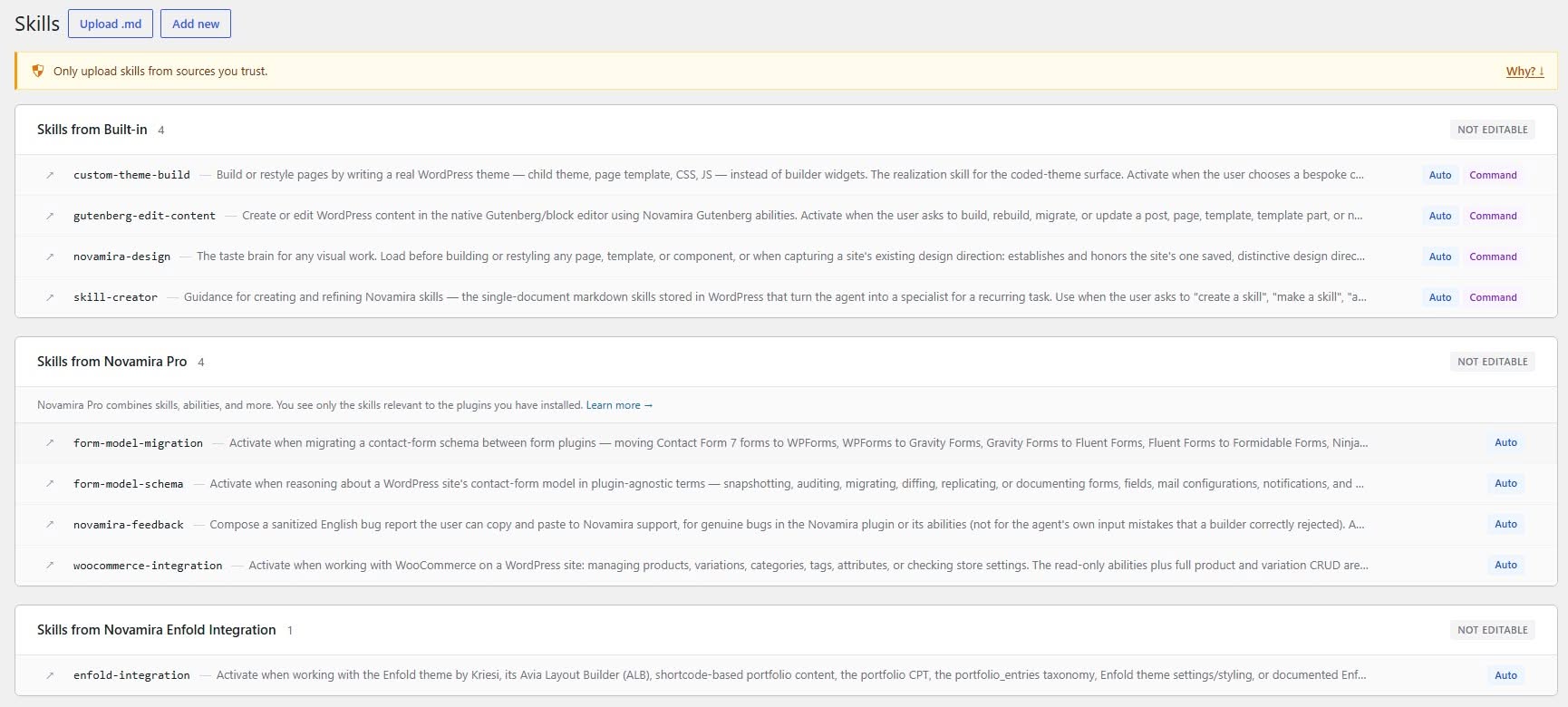The height and width of the screenshot is (707, 1568).
Task: Open the arrow icon beside woocommerce-integration
Action: pyautogui.click(x=50, y=566)
